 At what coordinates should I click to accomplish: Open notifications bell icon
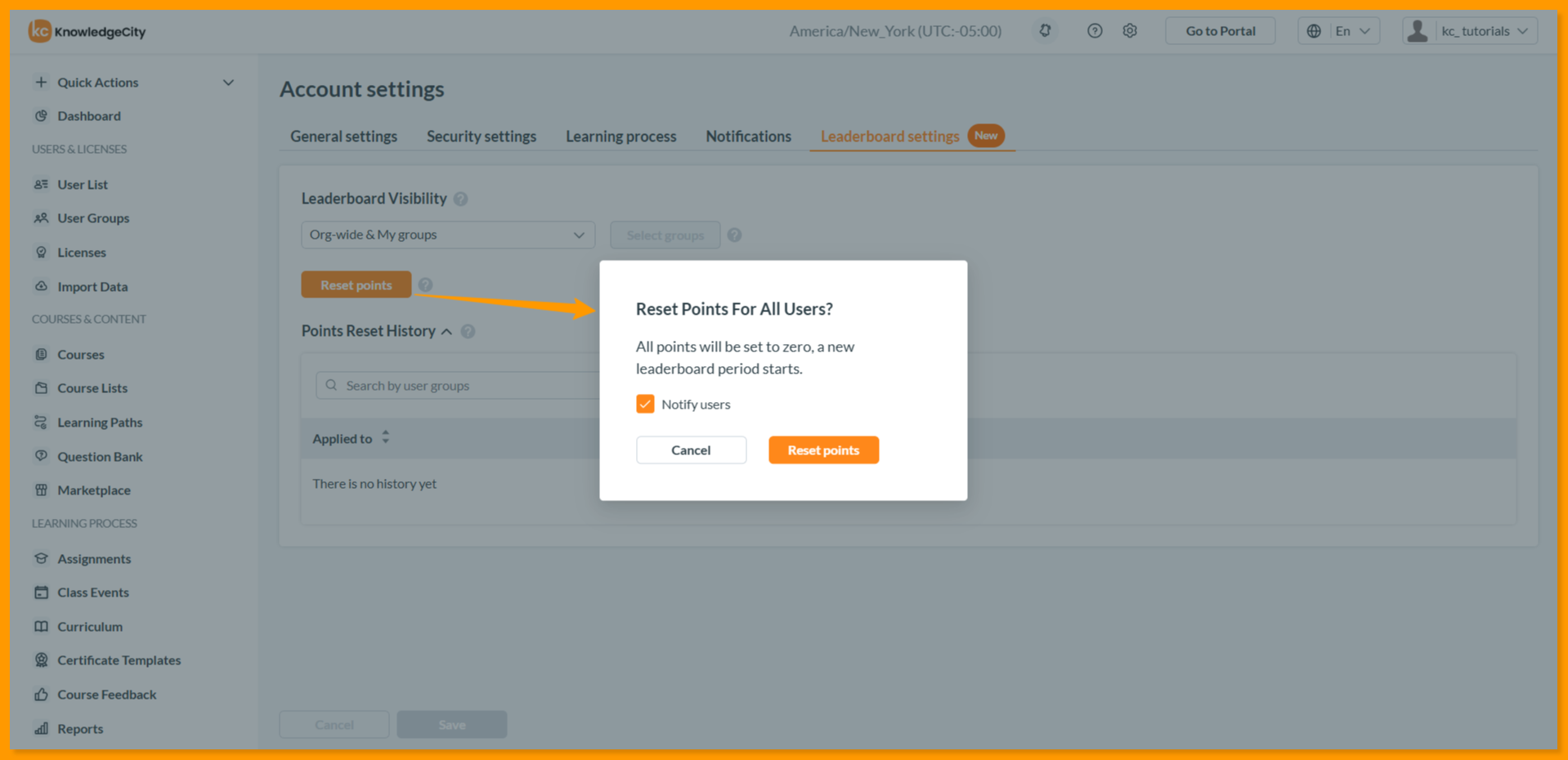coord(1045,31)
